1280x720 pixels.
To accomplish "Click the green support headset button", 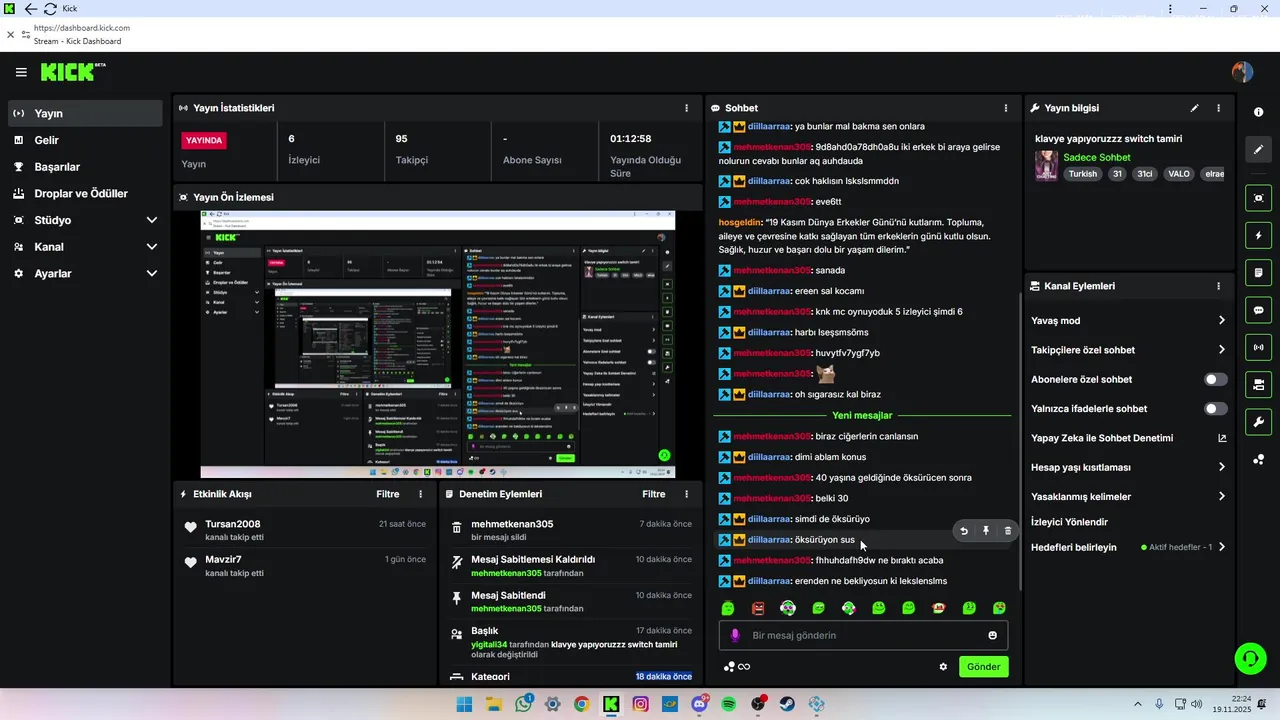I will (1249, 658).
